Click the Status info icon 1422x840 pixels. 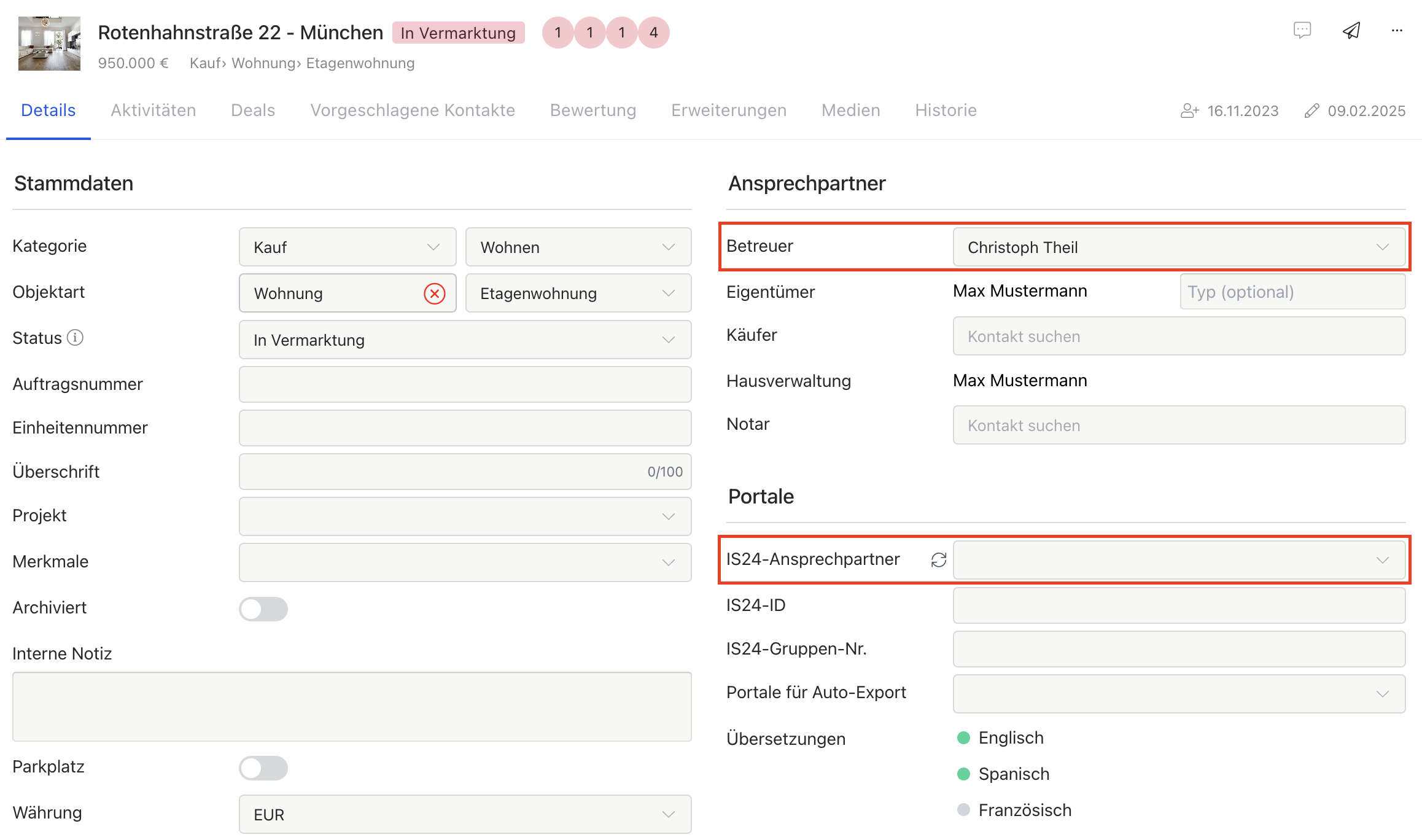[x=75, y=338]
